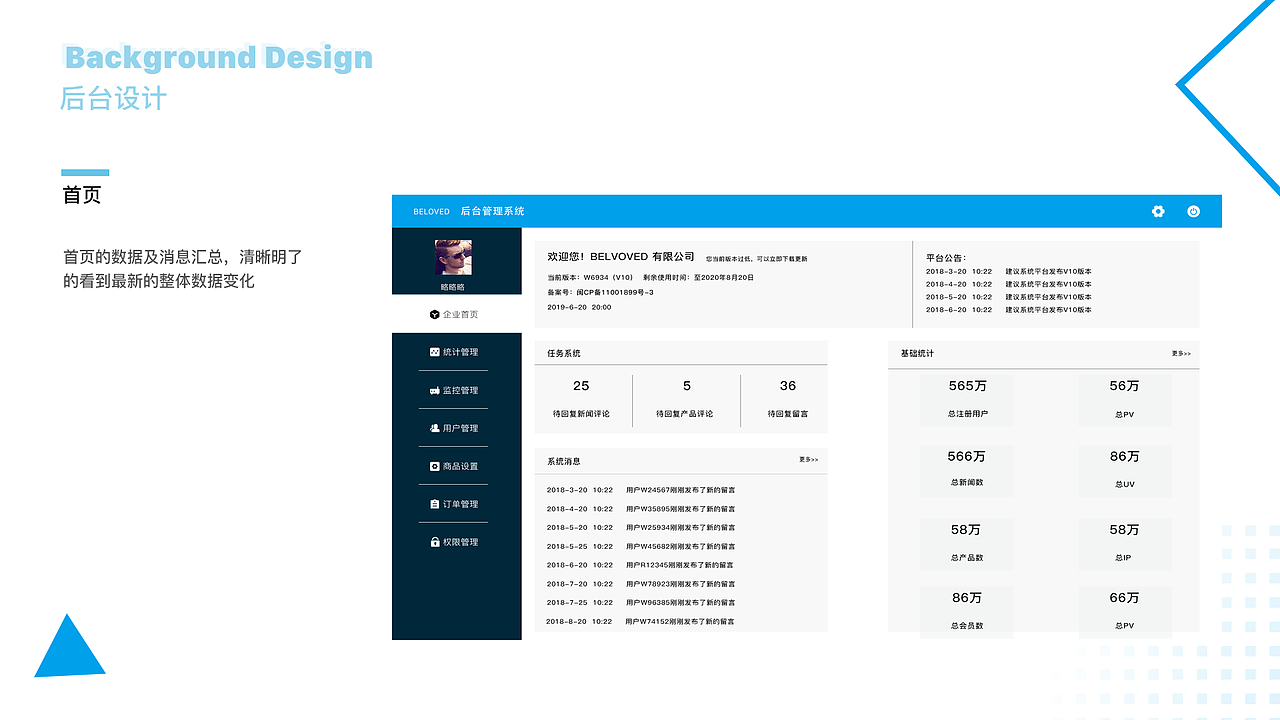1280x720 pixels.
Task: Click the 用户管理 people icon
Action: [435, 428]
